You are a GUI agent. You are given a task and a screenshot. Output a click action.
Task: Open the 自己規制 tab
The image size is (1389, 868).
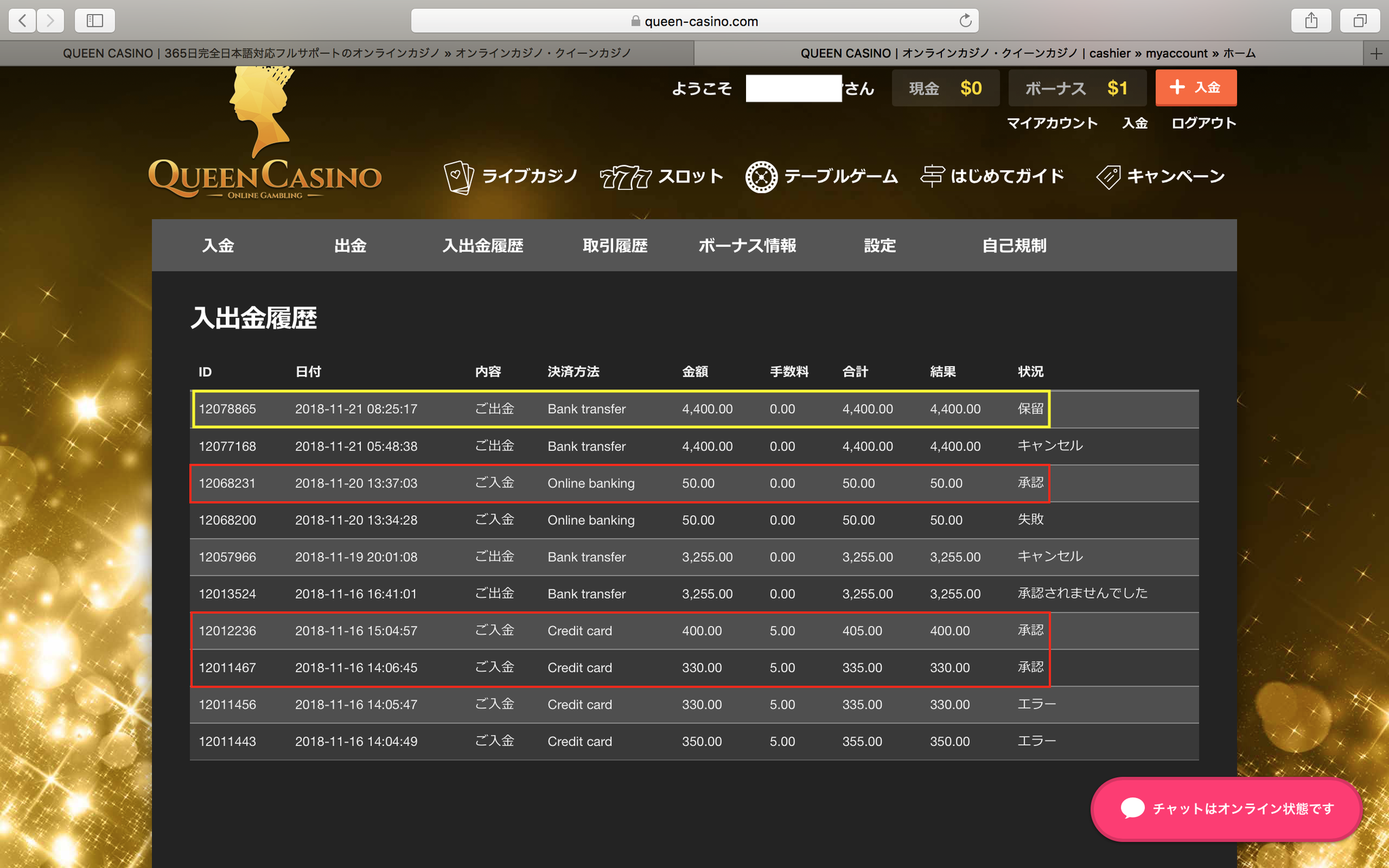(x=1015, y=245)
